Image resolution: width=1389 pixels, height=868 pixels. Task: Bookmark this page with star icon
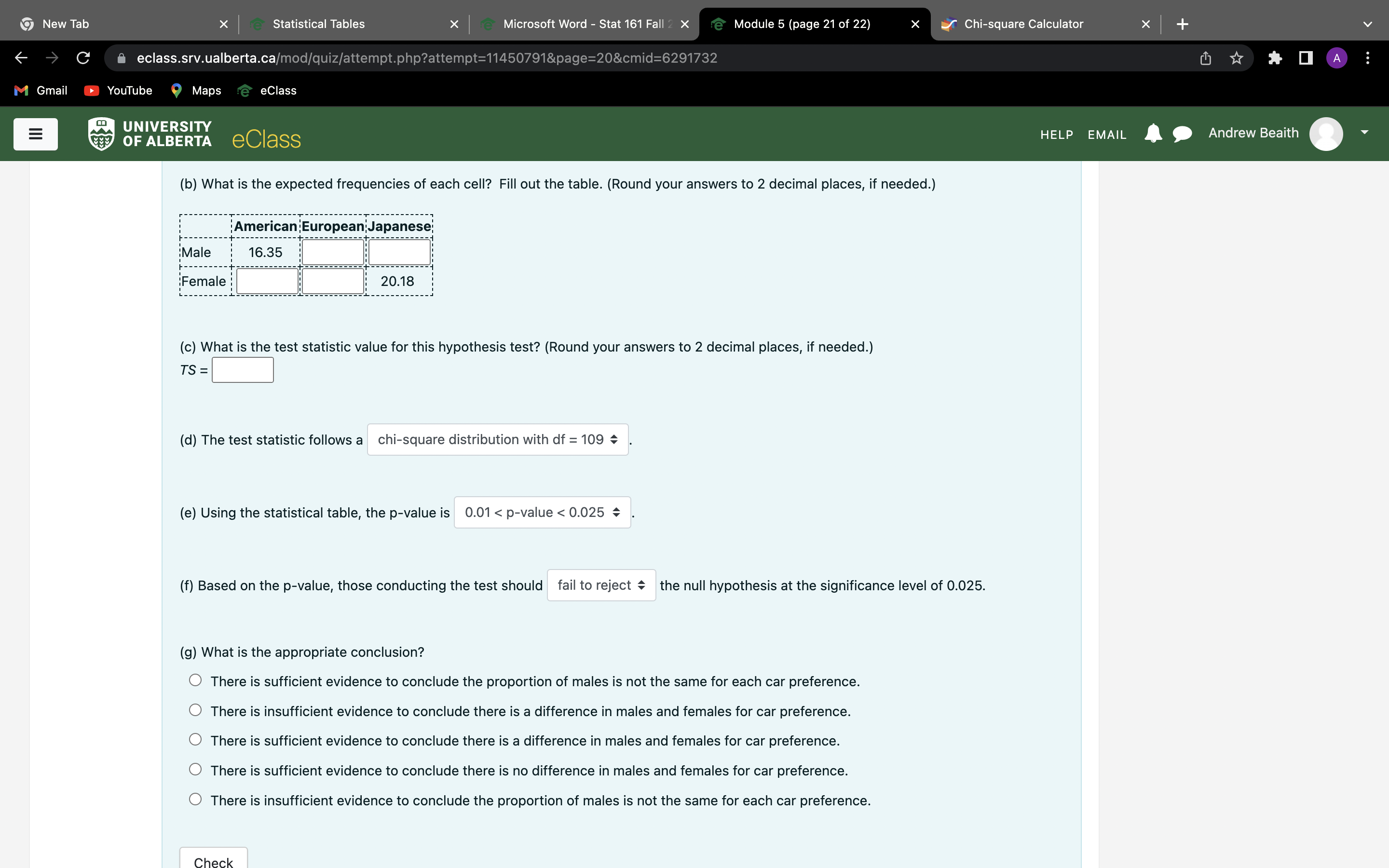tap(1236, 58)
